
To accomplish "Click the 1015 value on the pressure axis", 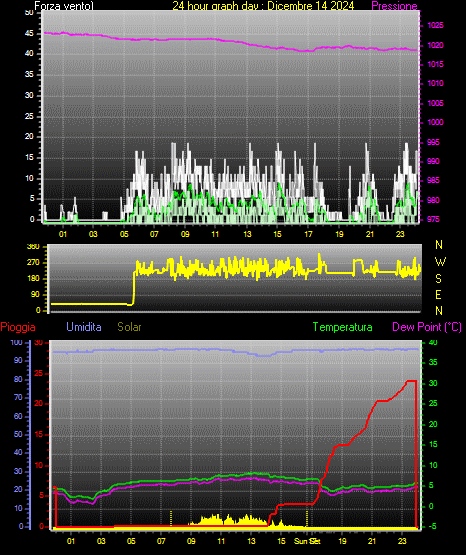I will pos(435,64).
